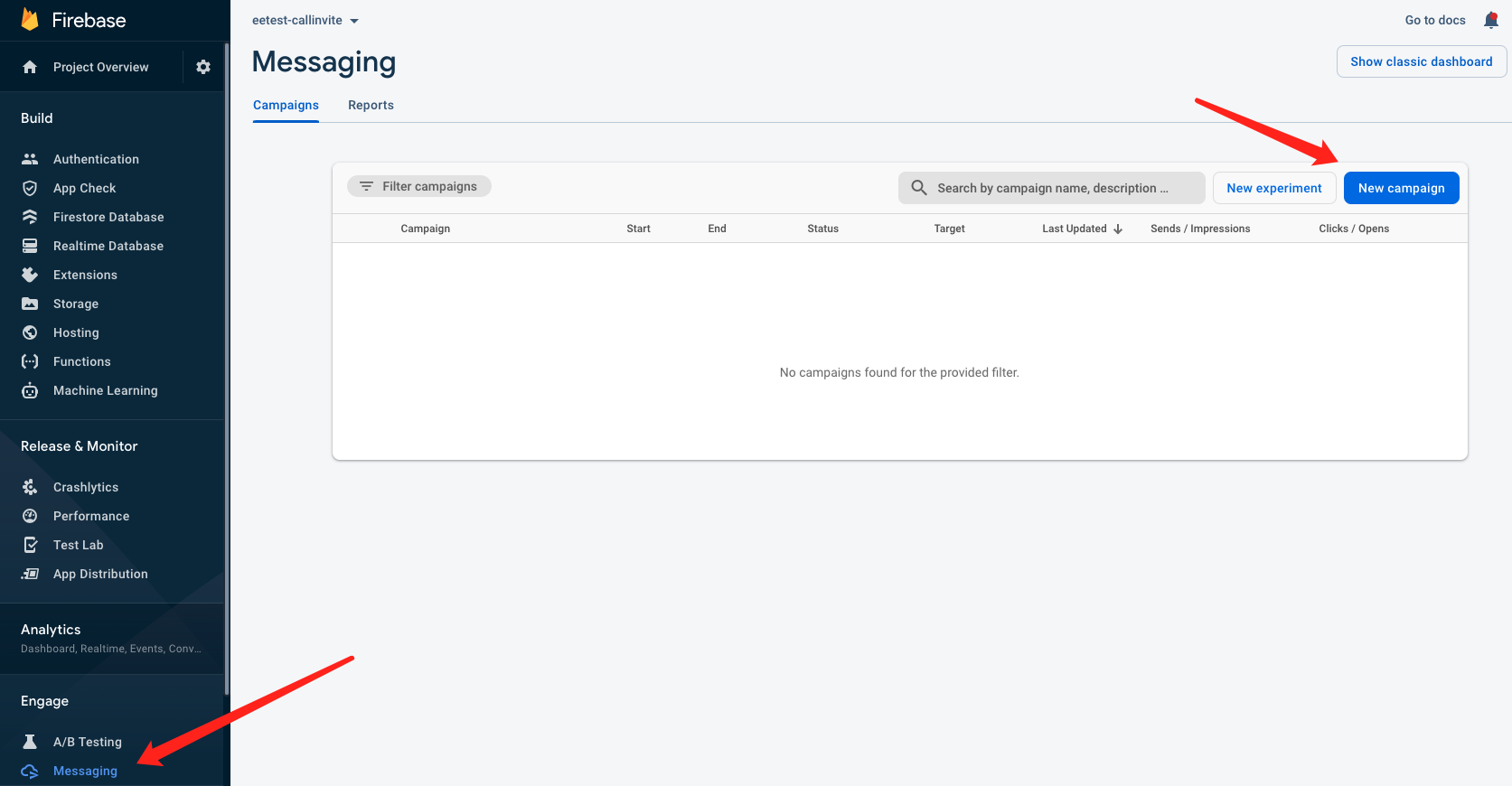Click the sidebar vertical scrollbar

(x=227, y=370)
